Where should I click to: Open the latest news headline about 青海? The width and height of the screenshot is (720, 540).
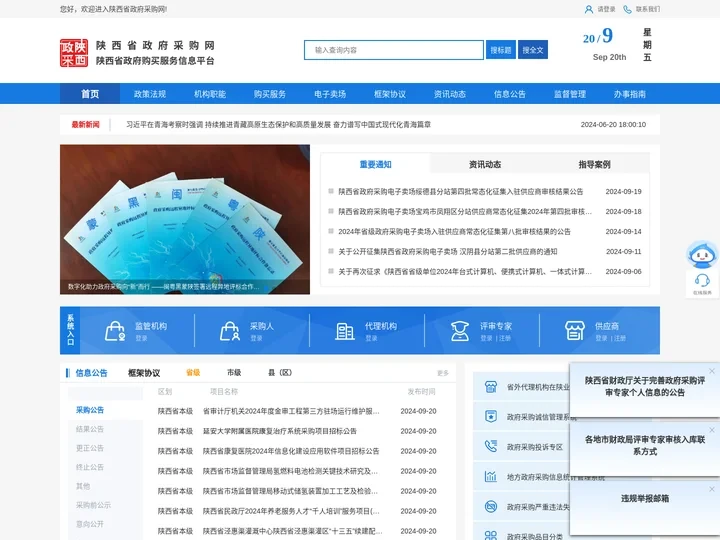pyautogui.click(x=278, y=124)
